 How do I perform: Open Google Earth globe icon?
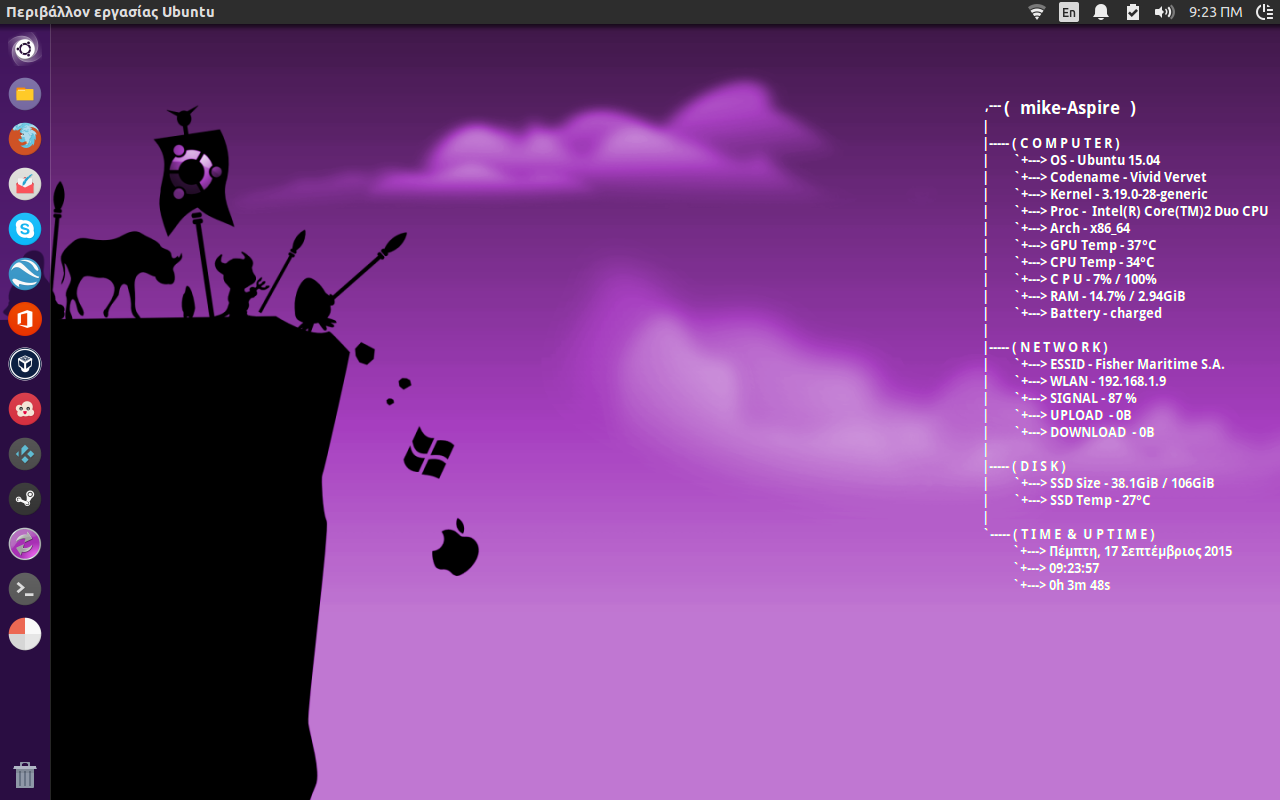(x=25, y=274)
